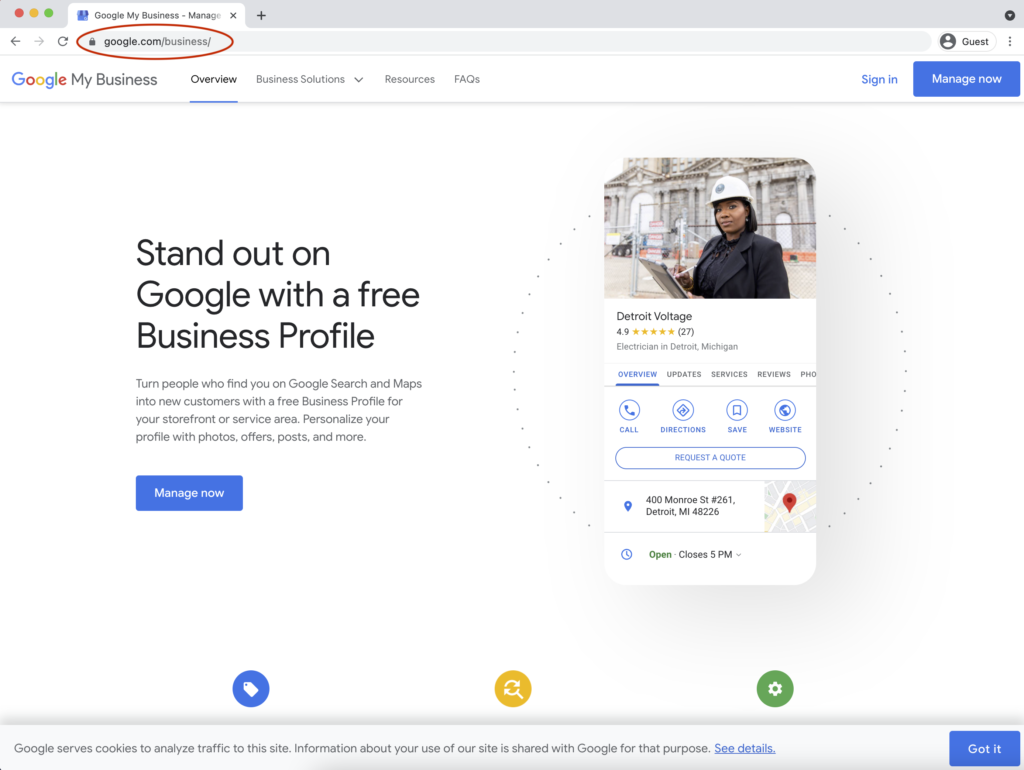1024x770 pixels.
Task: Reload the page with the refresh icon
Action: pos(63,41)
